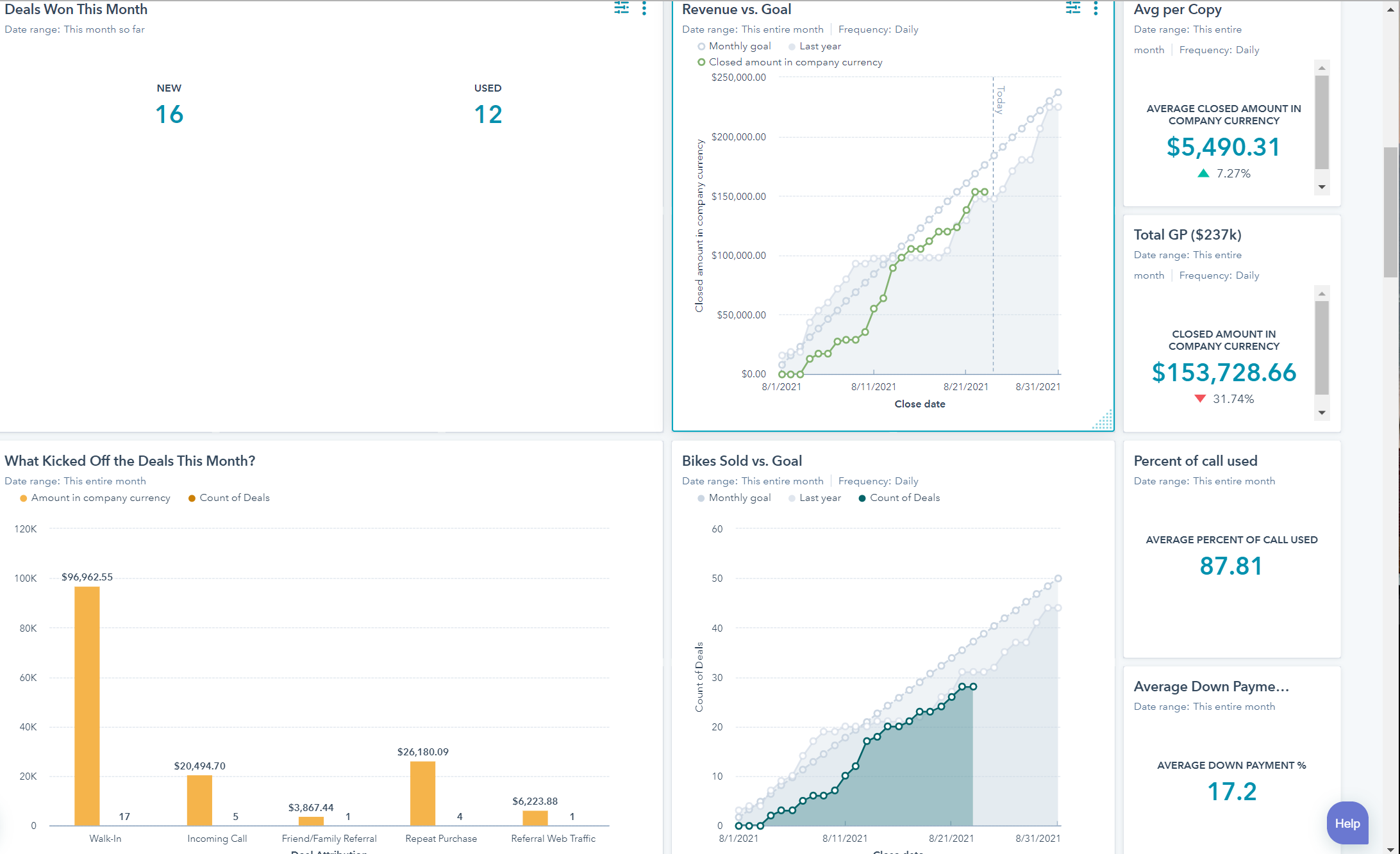Click the NEW deals count 16
The height and width of the screenshot is (854, 1400).
pos(169,115)
